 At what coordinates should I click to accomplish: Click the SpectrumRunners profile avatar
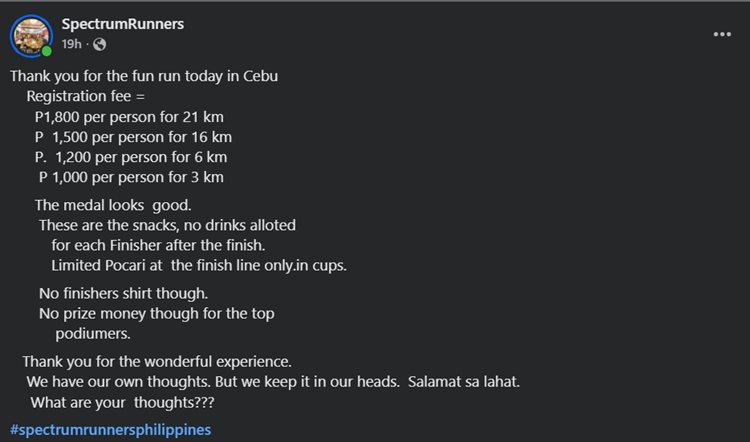point(31,35)
